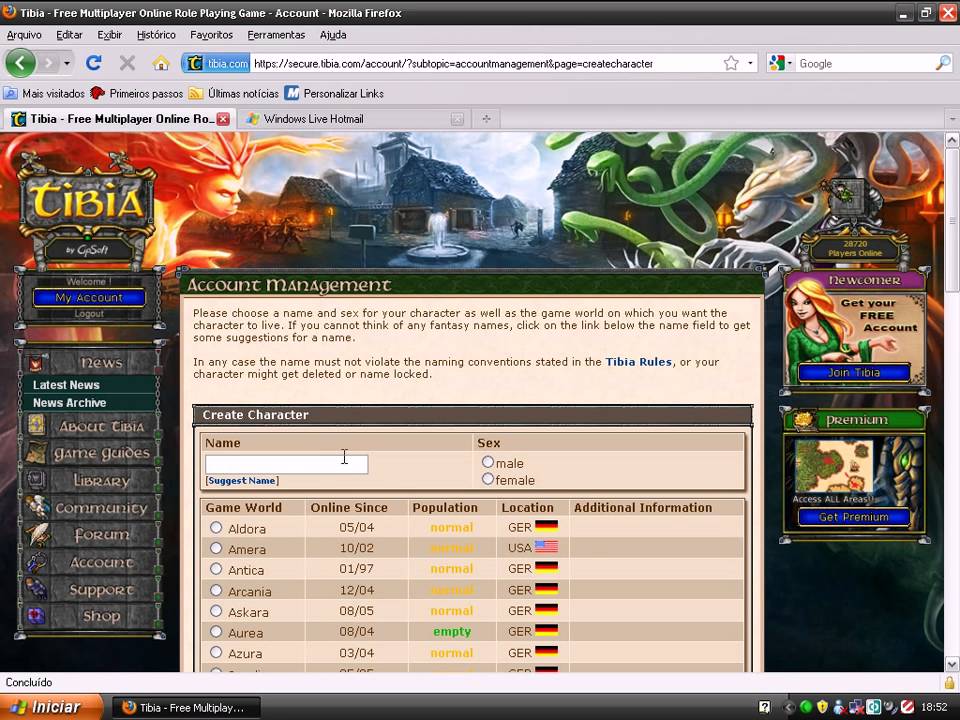Select the female radio button
The height and width of the screenshot is (720, 960).
pyautogui.click(x=487, y=479)
